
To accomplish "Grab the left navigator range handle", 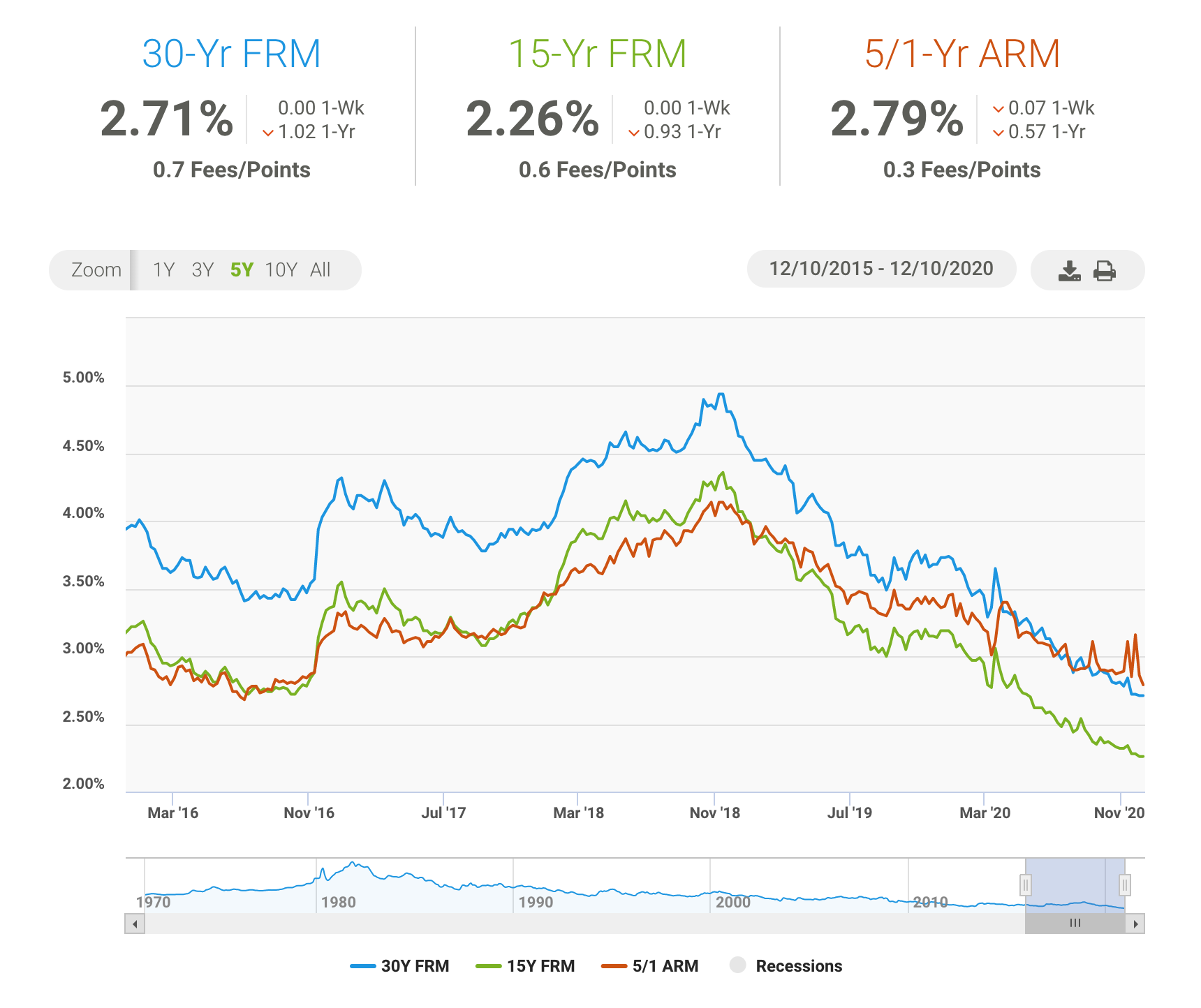I will click(1025, 885).
